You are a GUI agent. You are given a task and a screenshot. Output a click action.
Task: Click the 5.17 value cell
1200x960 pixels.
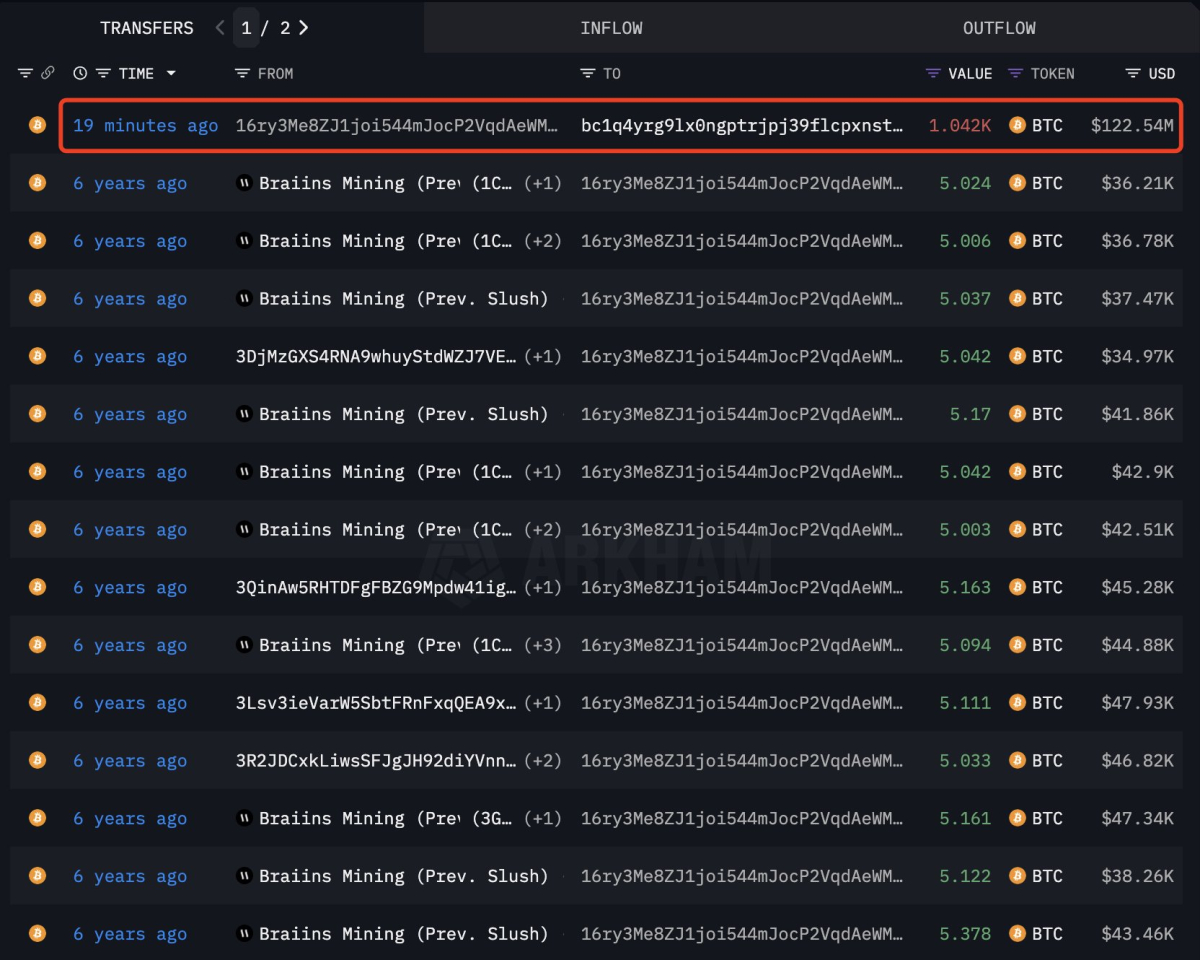tap(971, 414)
